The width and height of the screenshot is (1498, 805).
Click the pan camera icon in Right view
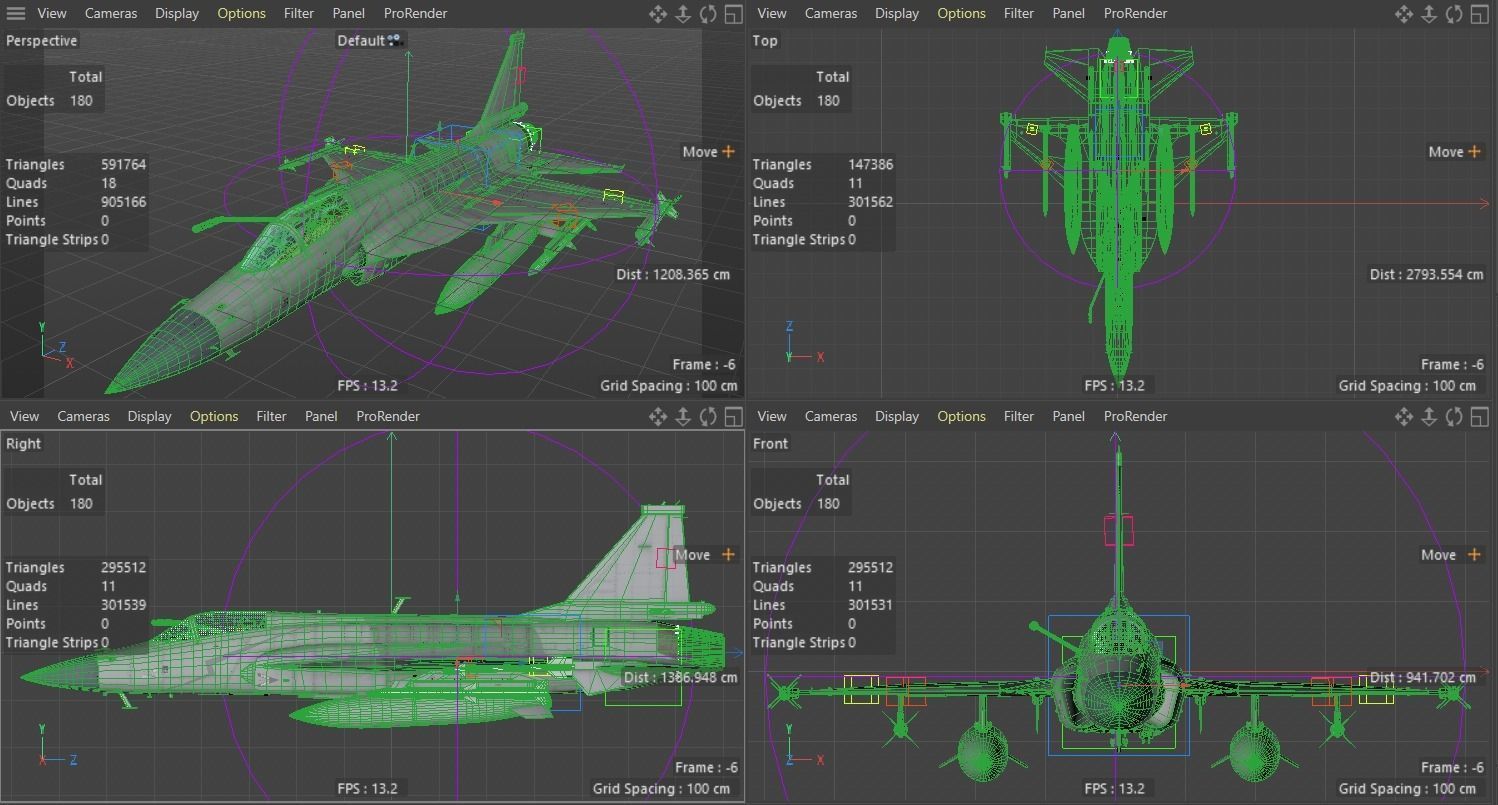point(658,416)
